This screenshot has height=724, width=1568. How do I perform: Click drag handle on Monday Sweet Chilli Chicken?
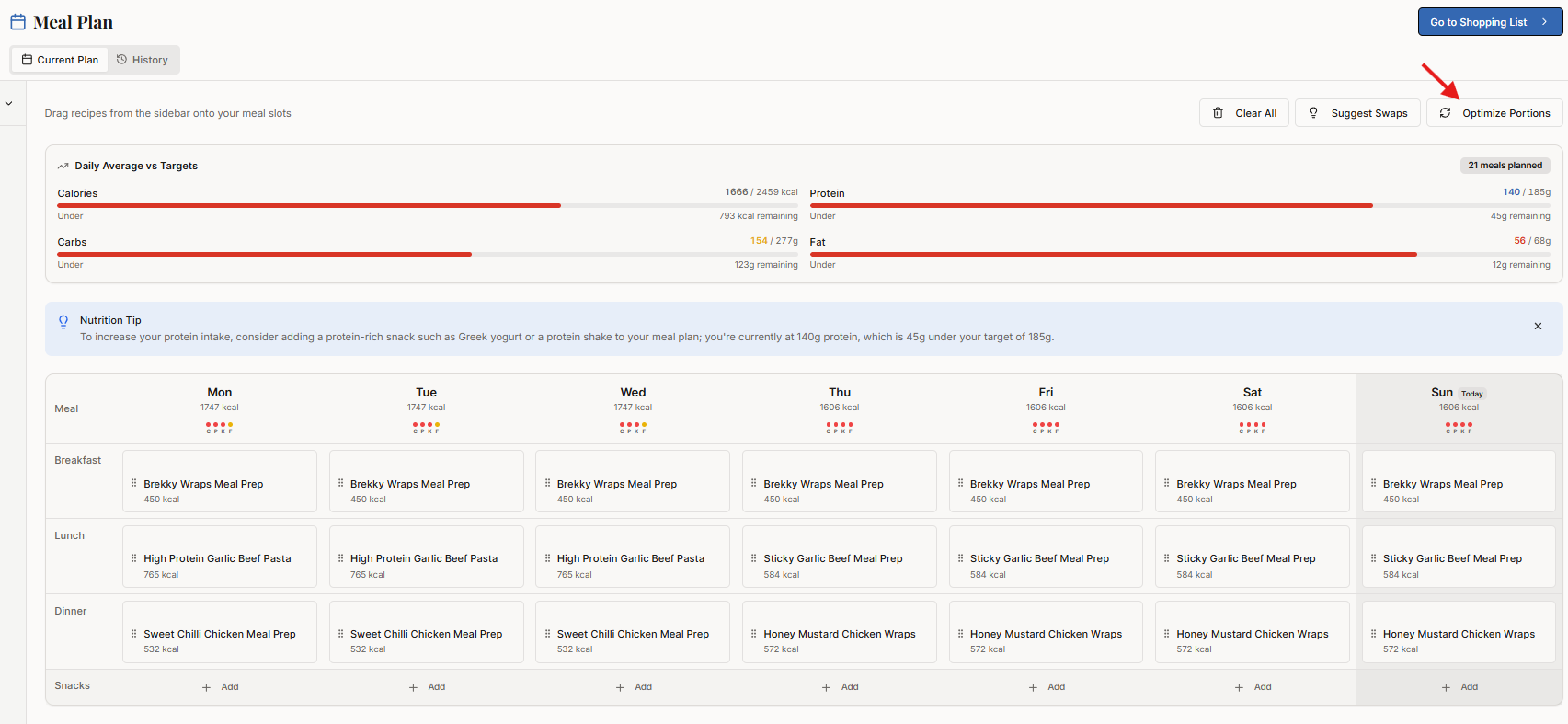[x=134, y=634]
